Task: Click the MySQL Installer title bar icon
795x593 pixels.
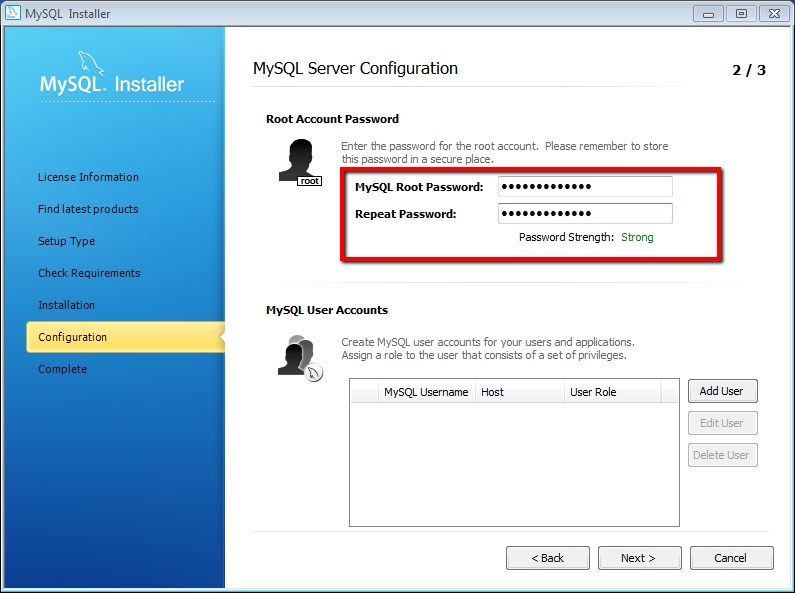Action: pos(13,13)
